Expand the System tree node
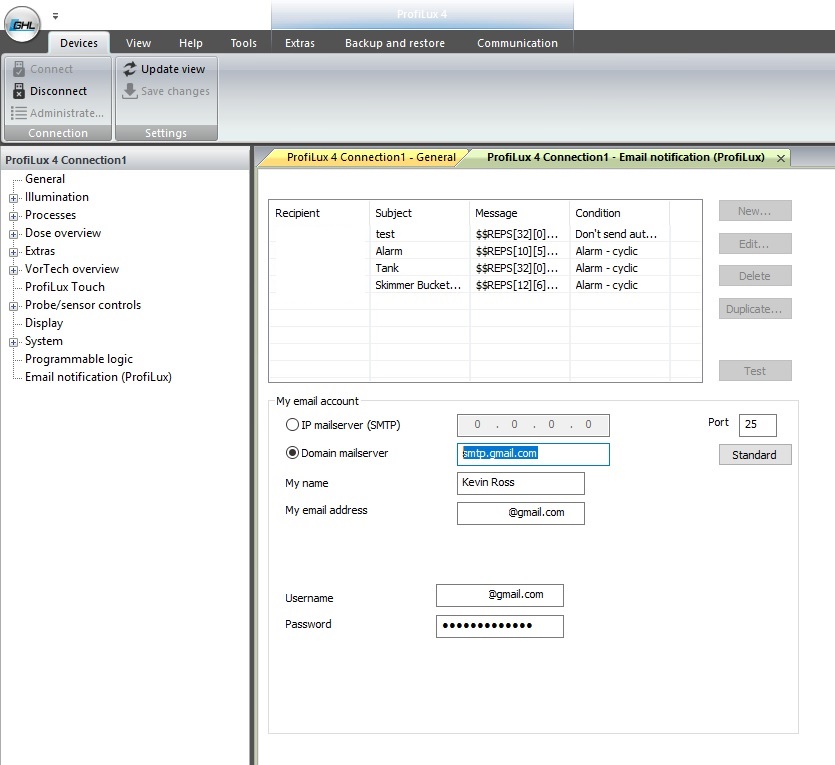835x765 pixels. pos(13,342)
